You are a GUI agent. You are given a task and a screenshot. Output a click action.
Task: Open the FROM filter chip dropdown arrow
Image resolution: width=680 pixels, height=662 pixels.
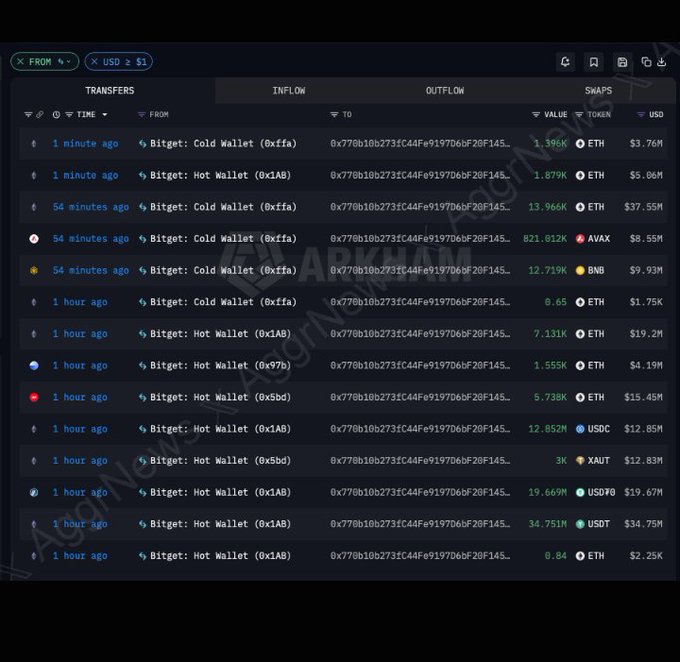(x=69, y=62)
